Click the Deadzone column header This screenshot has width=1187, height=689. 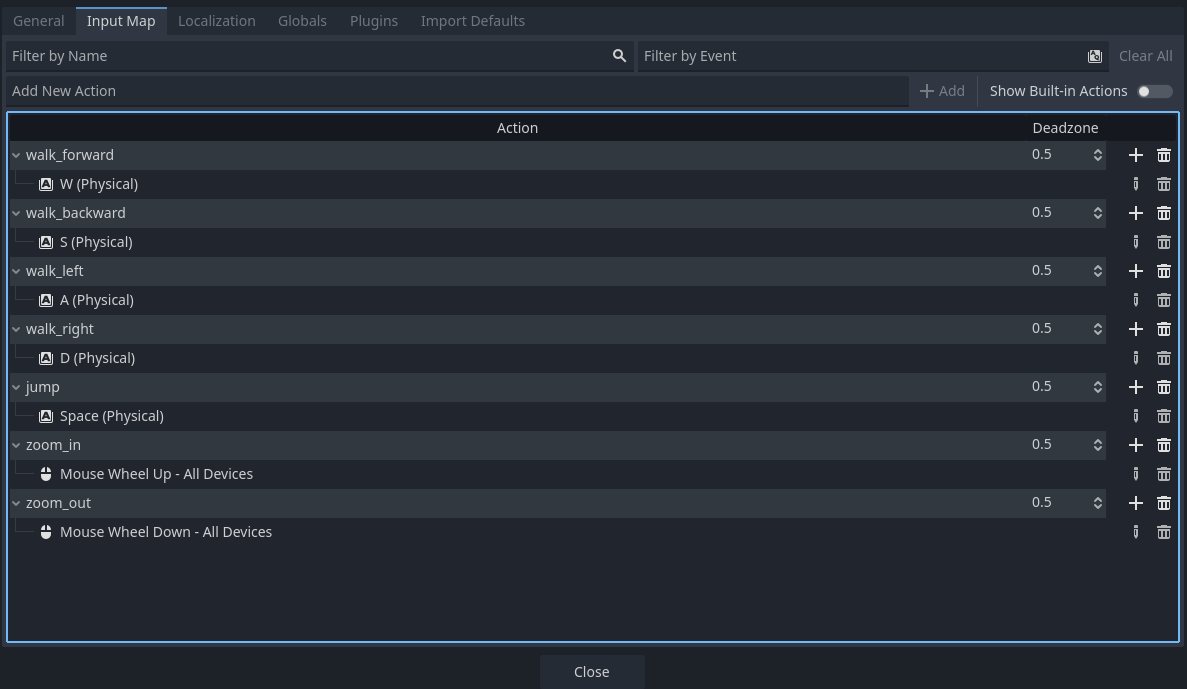click(1065, 128)
